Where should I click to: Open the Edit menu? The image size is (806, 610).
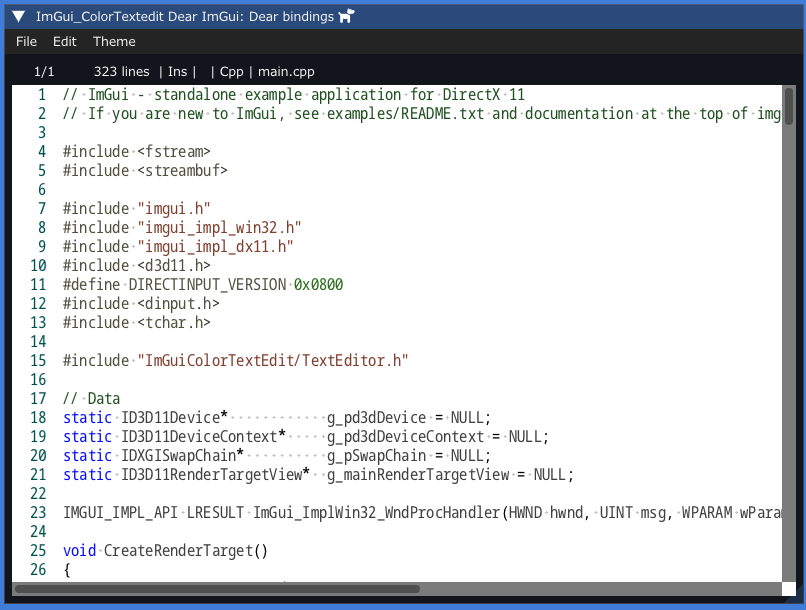tap(65, 42)
